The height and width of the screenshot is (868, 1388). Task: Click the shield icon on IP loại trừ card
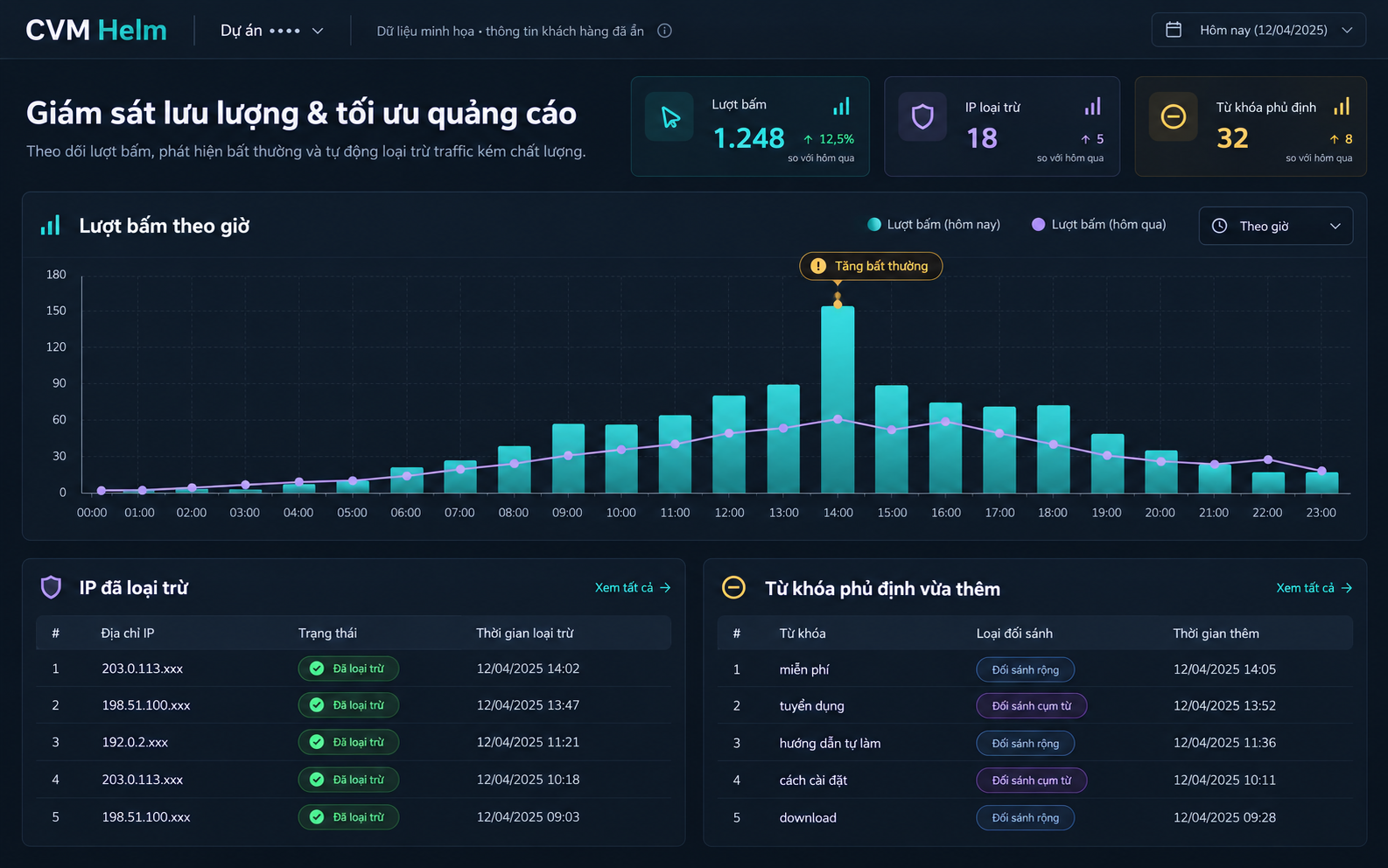pos(922,116)
